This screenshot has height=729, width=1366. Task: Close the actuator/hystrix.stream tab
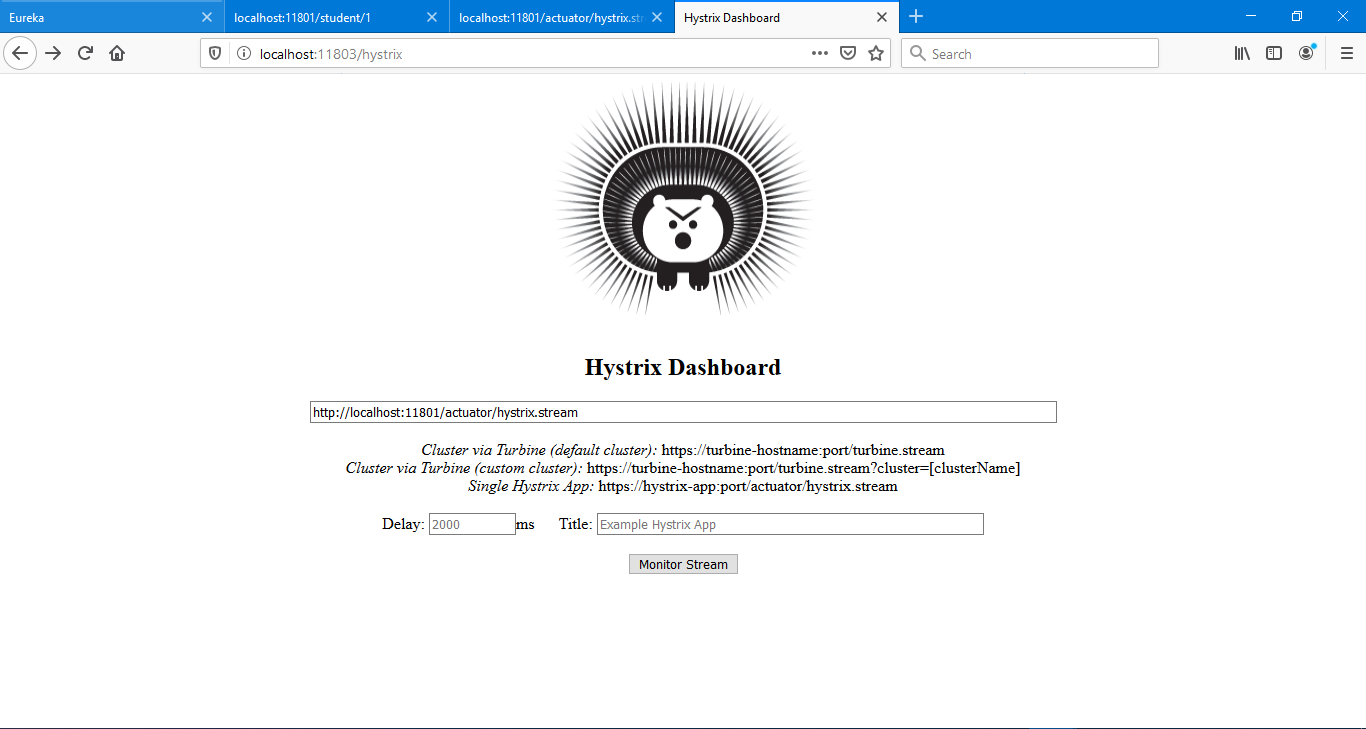657,17
